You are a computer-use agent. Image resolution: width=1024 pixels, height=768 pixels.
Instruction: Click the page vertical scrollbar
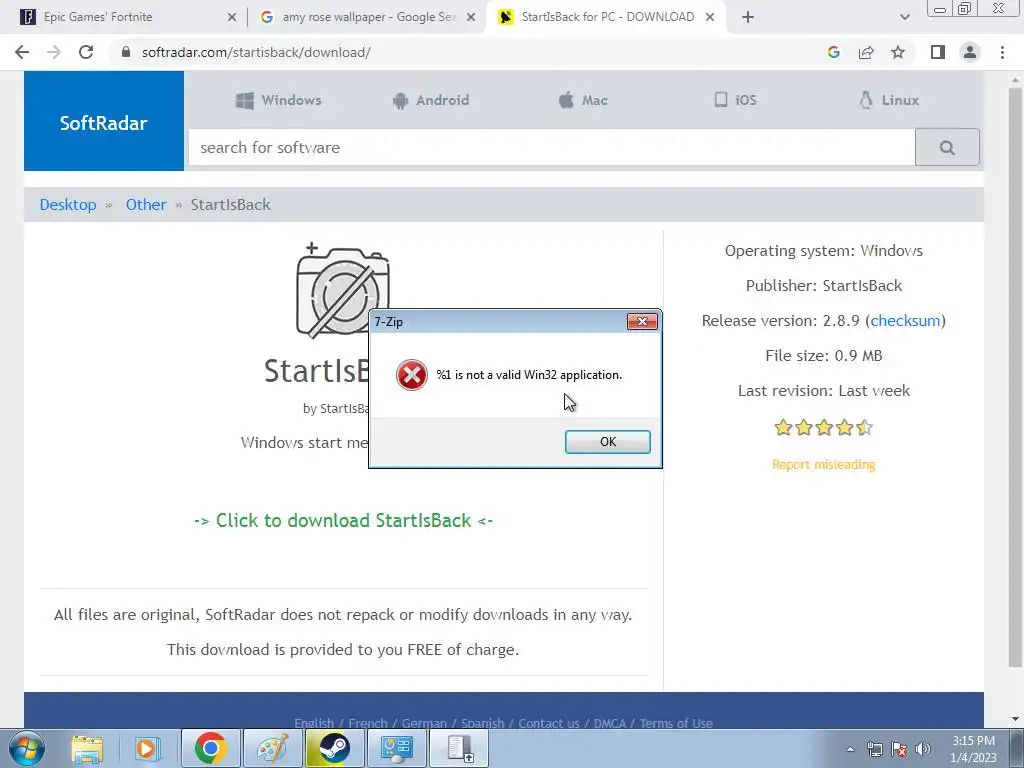pos(1015,376)
